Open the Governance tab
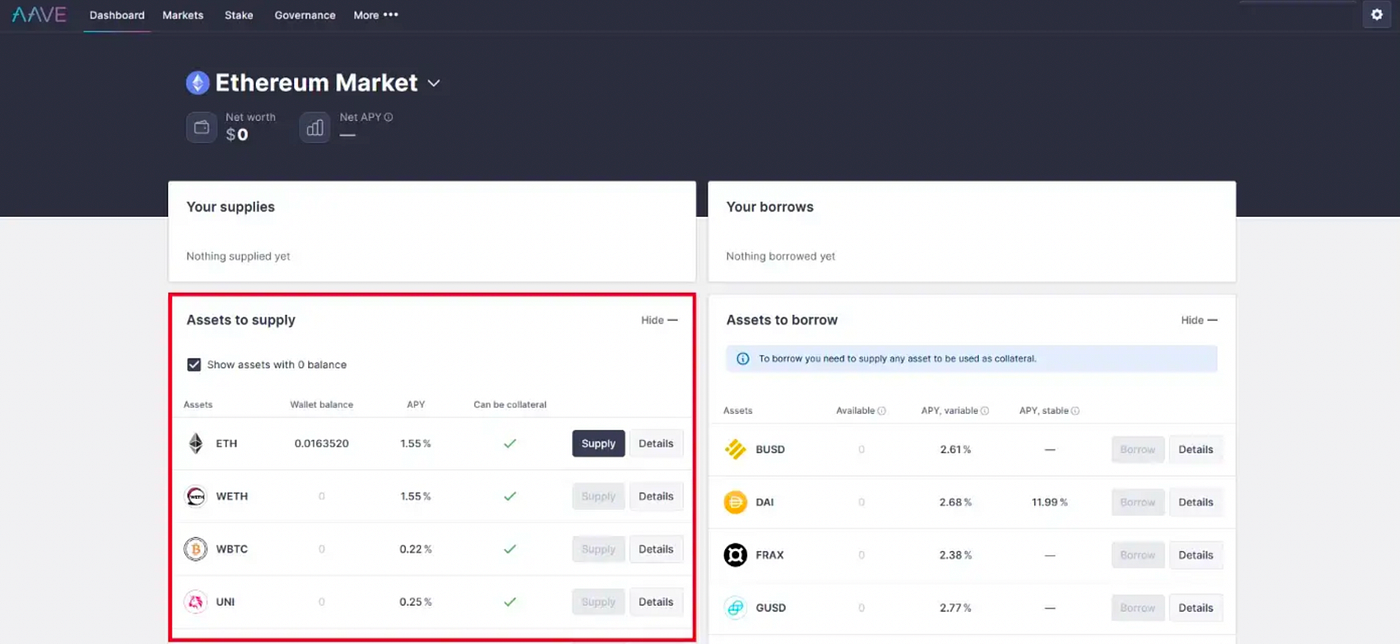This screenshot has width=1400, height=644. point(305,15)
